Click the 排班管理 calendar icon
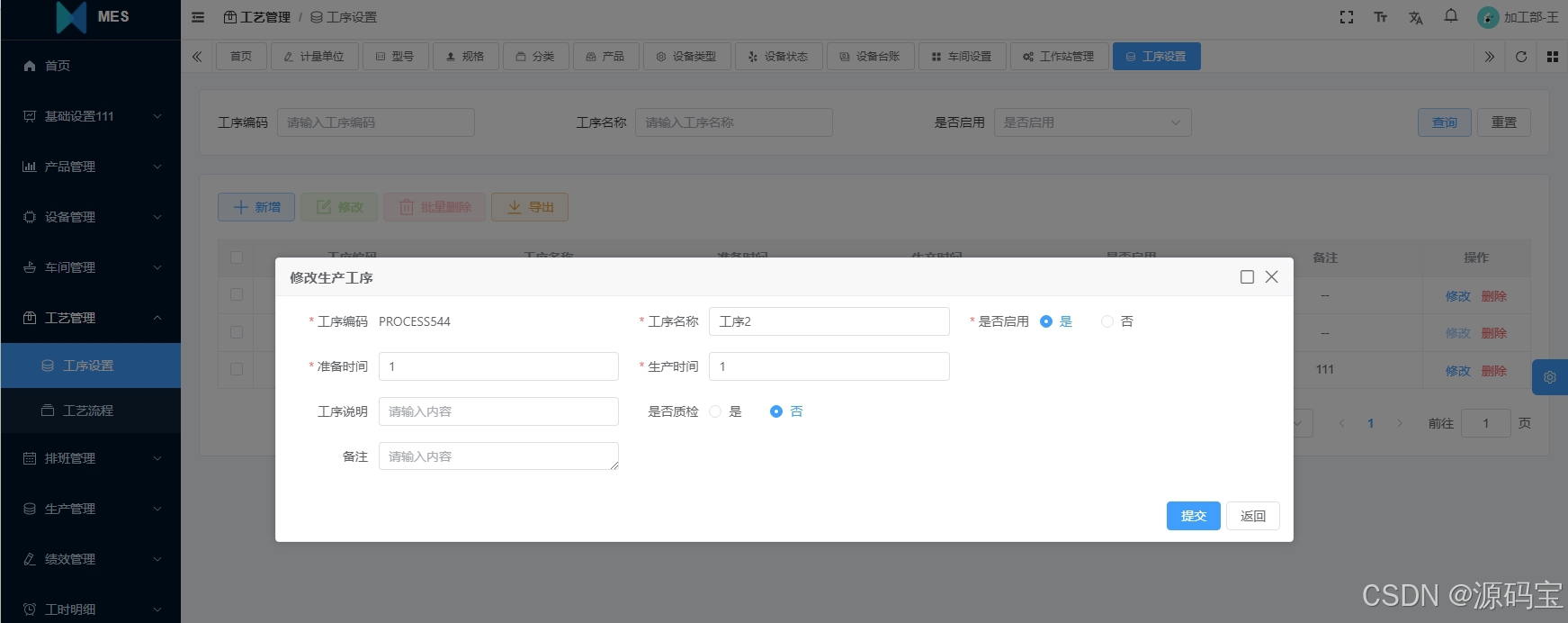The width and height of the screenshot is (1568, 623). pos(30,458)
